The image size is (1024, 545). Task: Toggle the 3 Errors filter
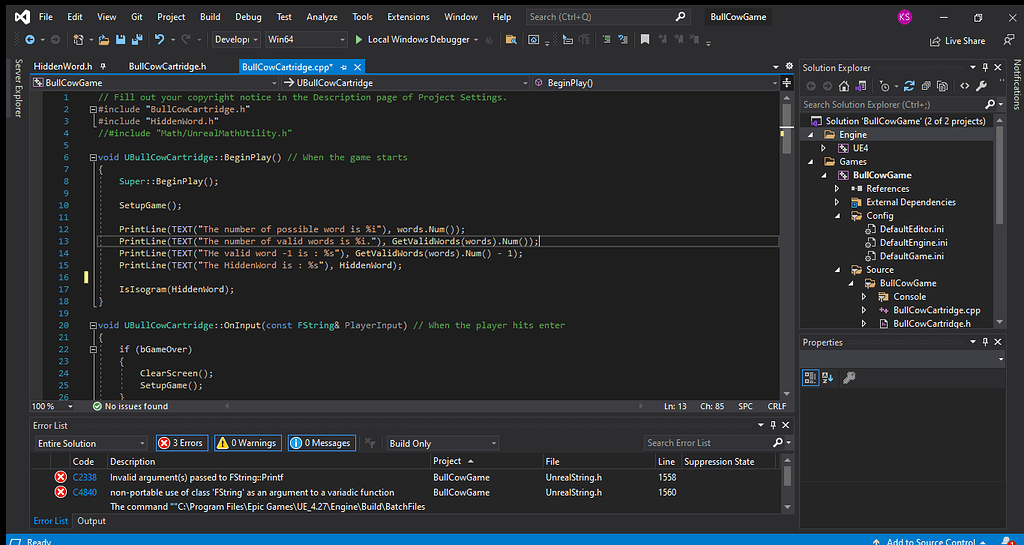pyautogui.click(x=180, y=443)
